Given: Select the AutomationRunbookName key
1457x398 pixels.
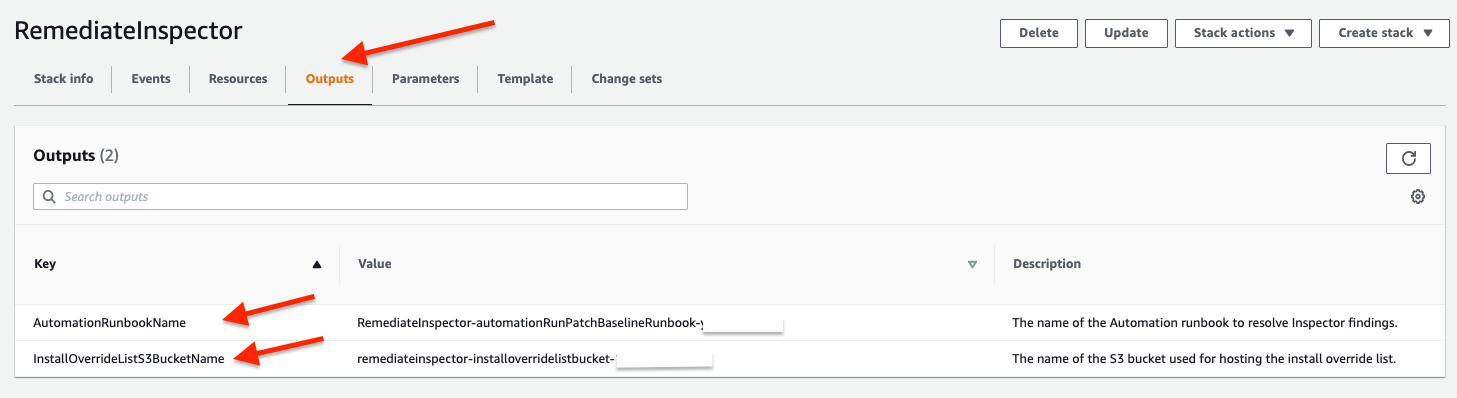Looking at the screenshot, I should pos(109,323).
